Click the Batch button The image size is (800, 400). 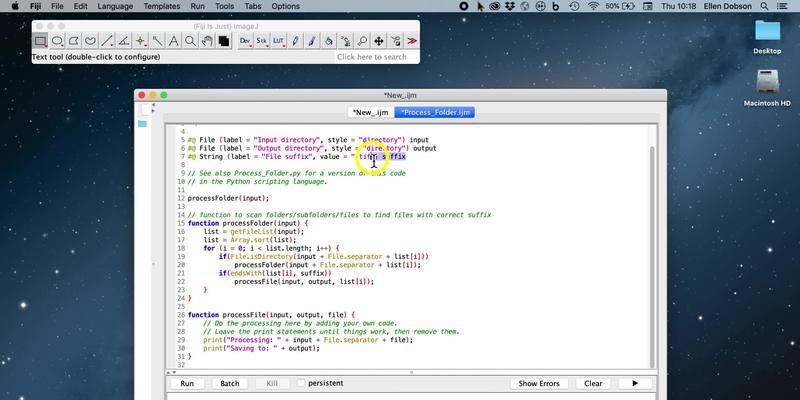[230, 383]
